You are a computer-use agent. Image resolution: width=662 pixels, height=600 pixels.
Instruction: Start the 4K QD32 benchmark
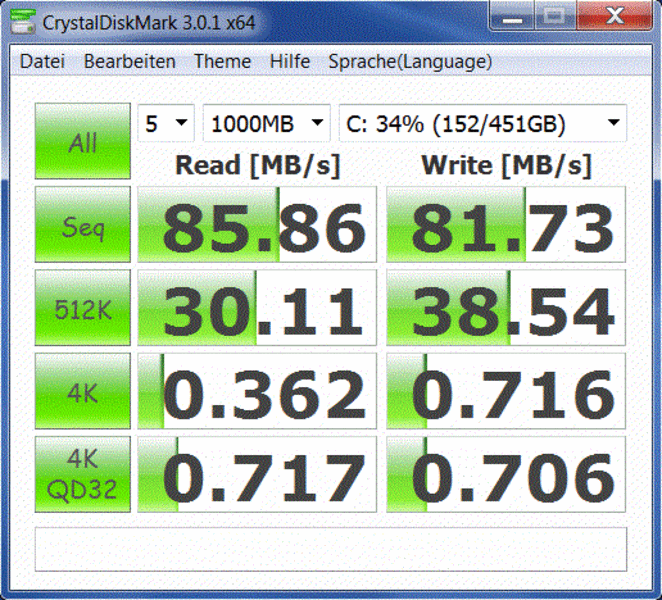pyautogui.click(x=83, y=474)
